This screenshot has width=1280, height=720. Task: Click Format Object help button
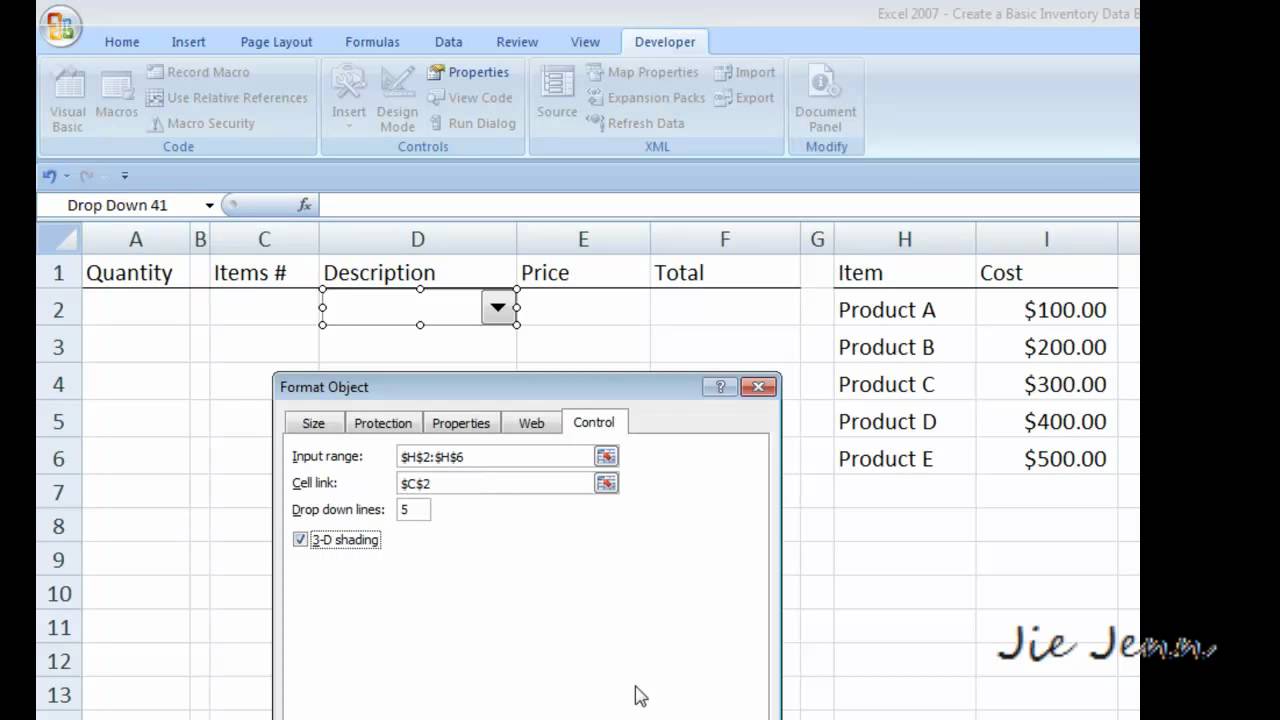point(720,387)
